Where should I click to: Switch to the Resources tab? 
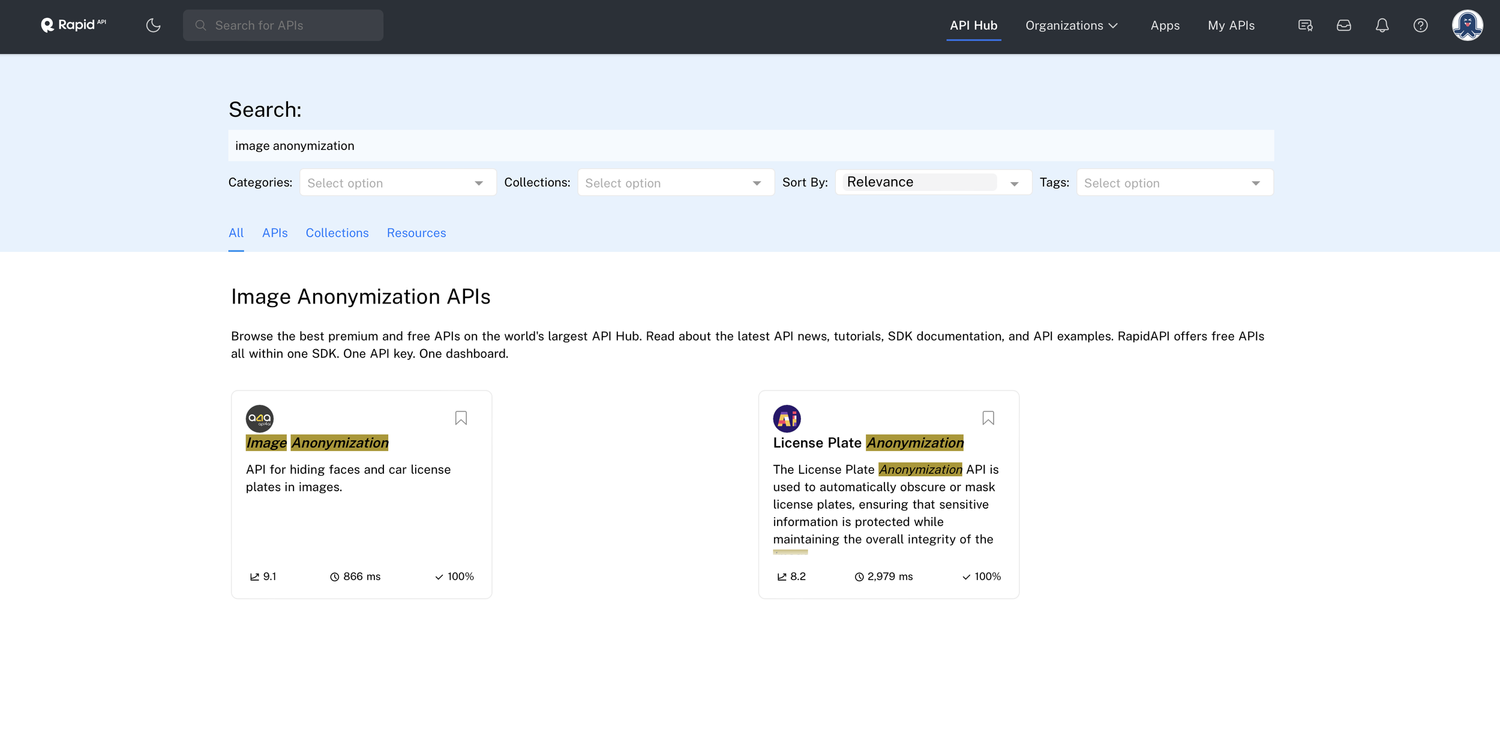(x=416, y=233)
